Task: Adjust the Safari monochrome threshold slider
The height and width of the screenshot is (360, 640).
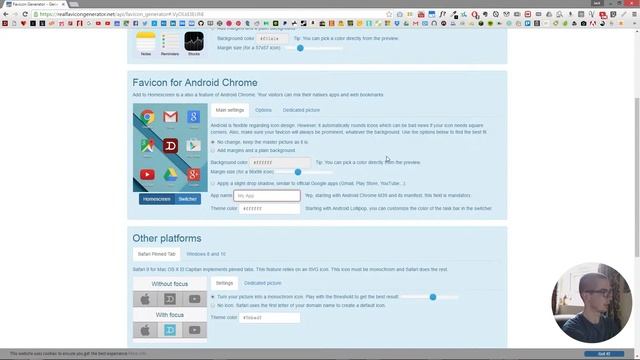Action: pyautogui.click(x=433, y=297)
